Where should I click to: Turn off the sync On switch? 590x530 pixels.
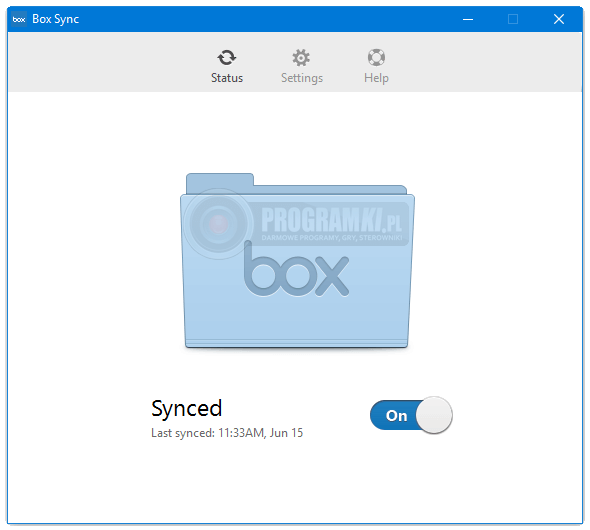click(x=411, y=415)
